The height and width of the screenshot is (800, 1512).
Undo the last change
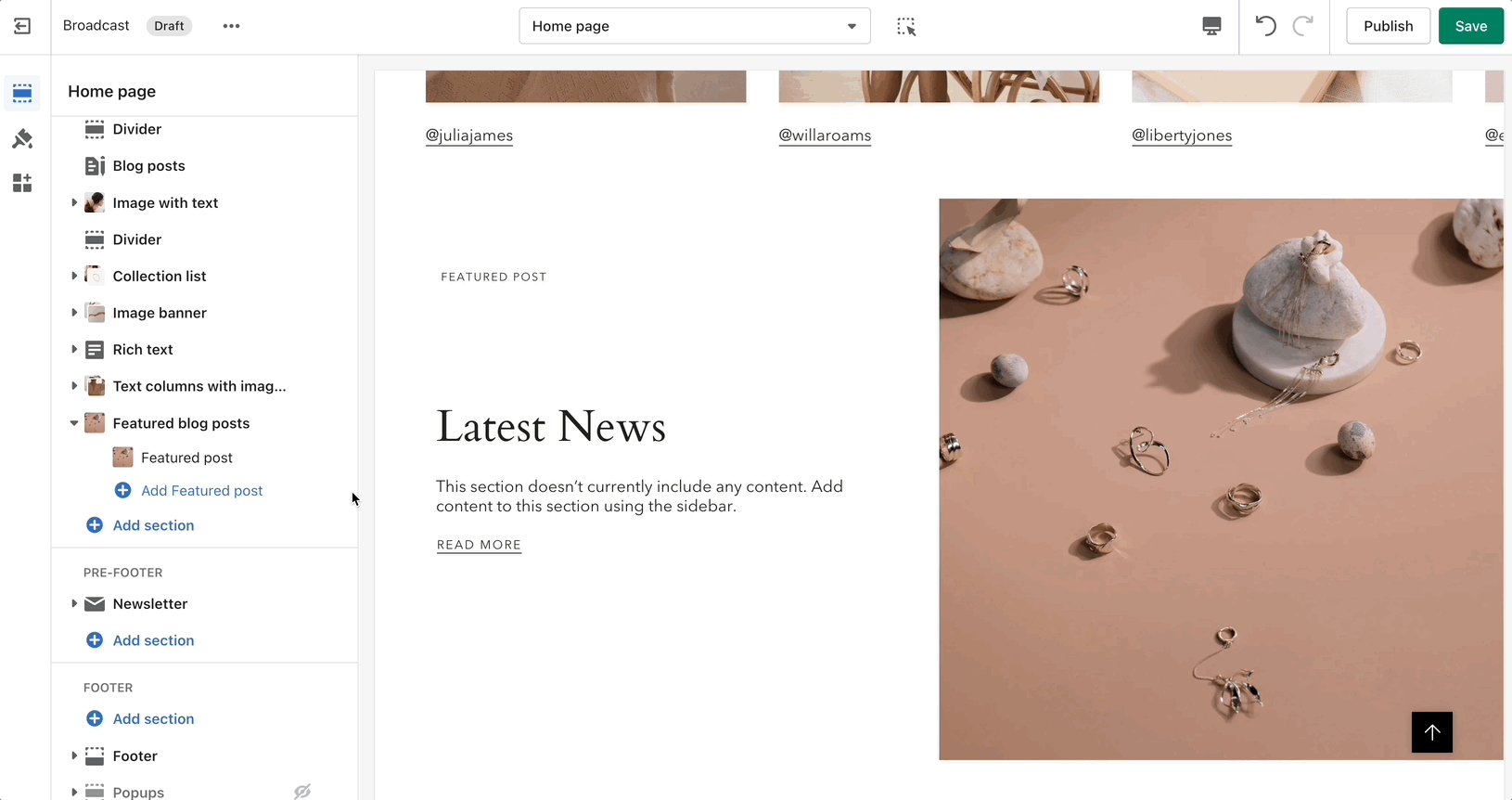tap(1266, 26)
